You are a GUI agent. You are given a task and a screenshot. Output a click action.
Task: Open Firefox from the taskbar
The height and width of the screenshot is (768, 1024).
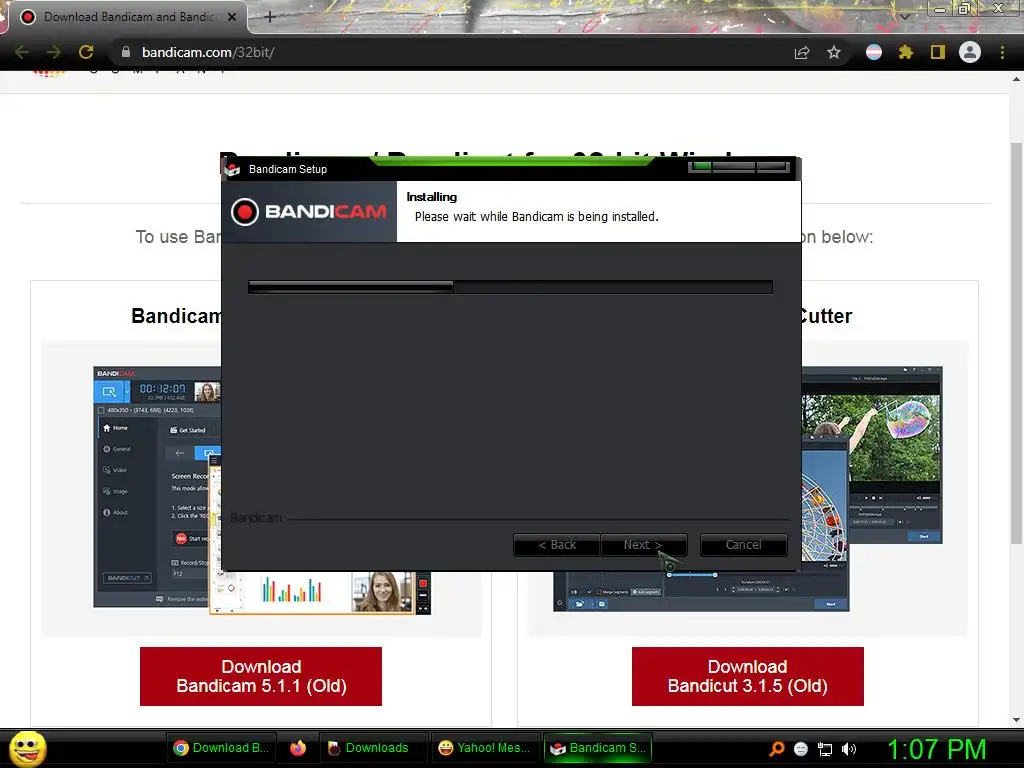coord(298,748)
